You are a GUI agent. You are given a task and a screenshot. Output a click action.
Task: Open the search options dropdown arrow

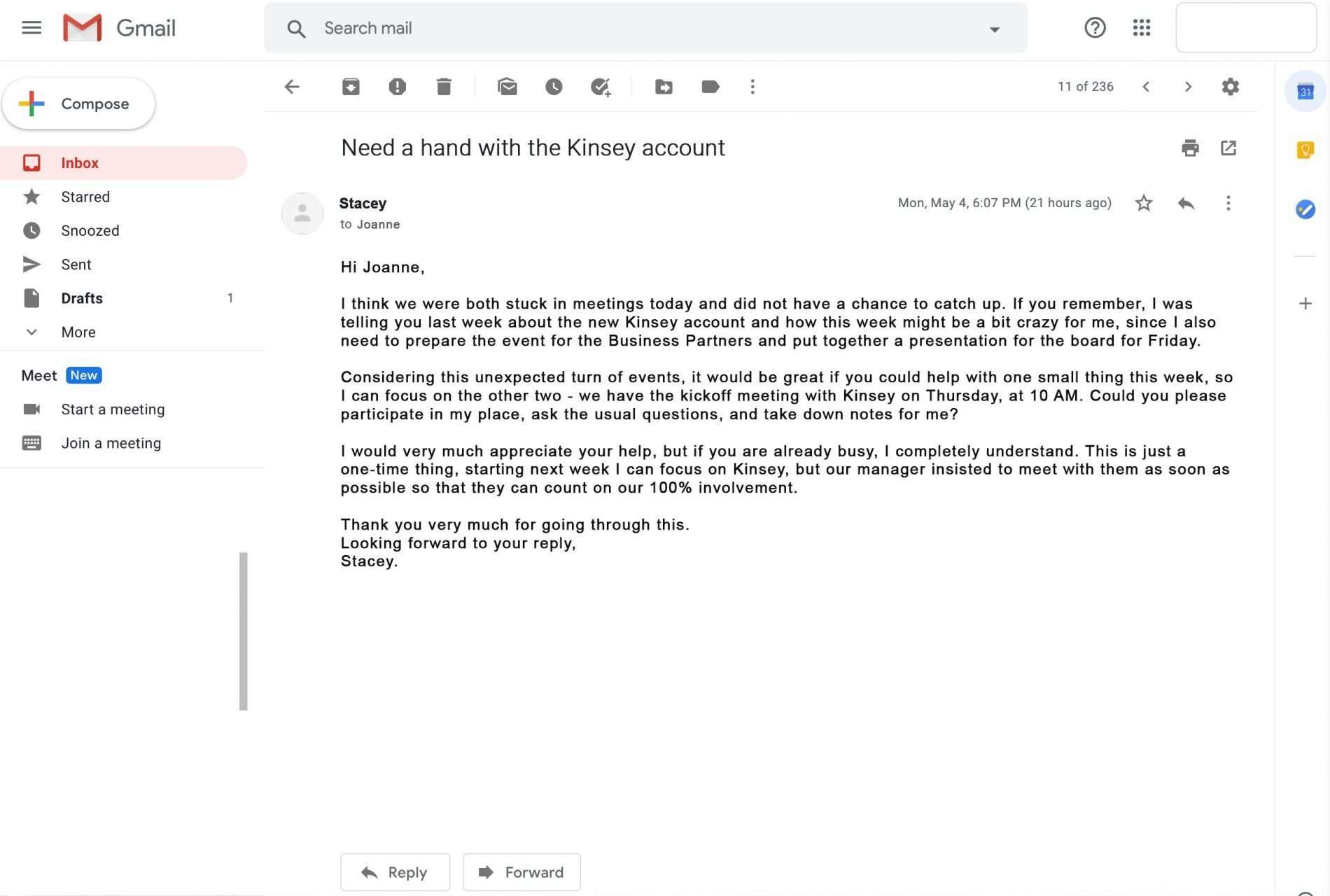pyautogui.click(x=994, y=29)
